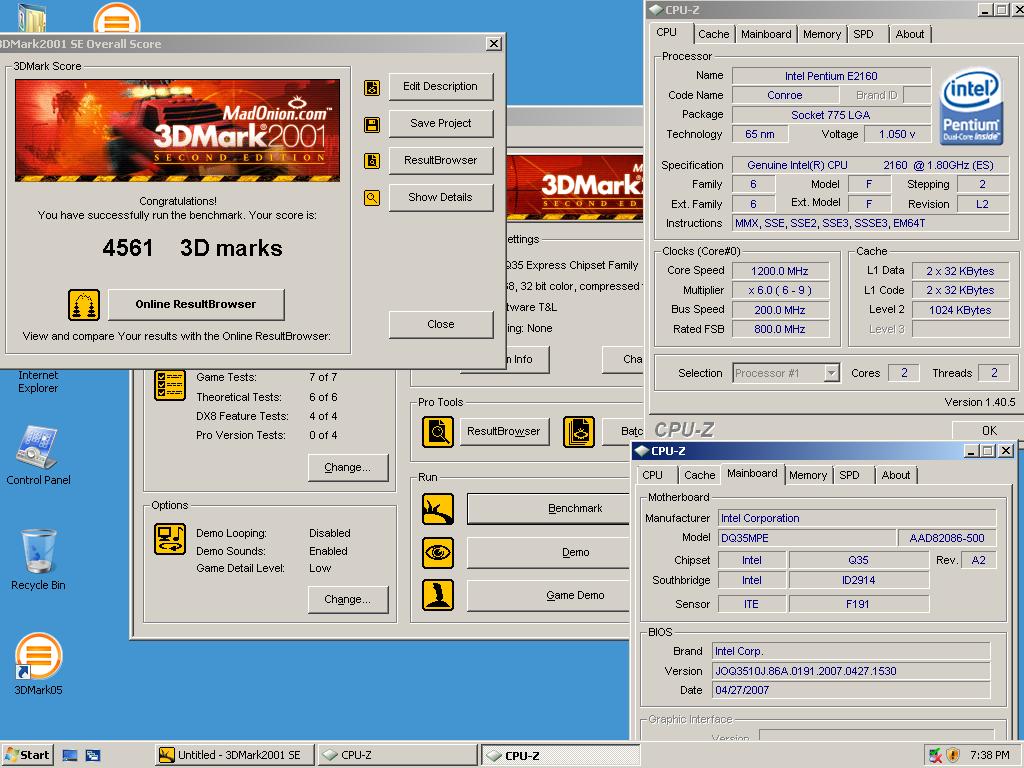Switch to first CPU-Z taskbar item
The image size is (1024, 768).
tap(397, 756)
